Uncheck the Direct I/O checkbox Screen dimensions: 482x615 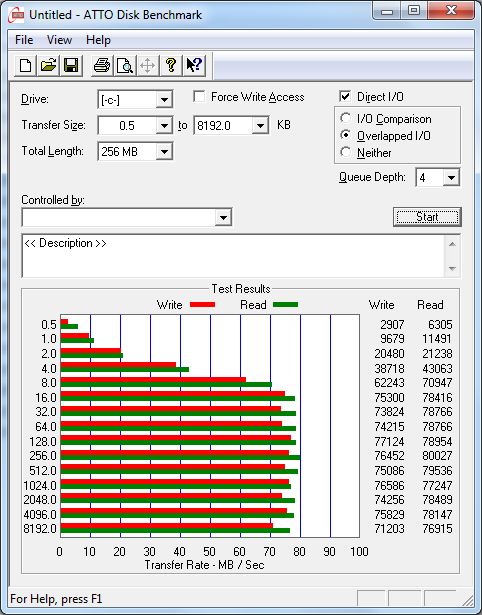tap(345, 97)
